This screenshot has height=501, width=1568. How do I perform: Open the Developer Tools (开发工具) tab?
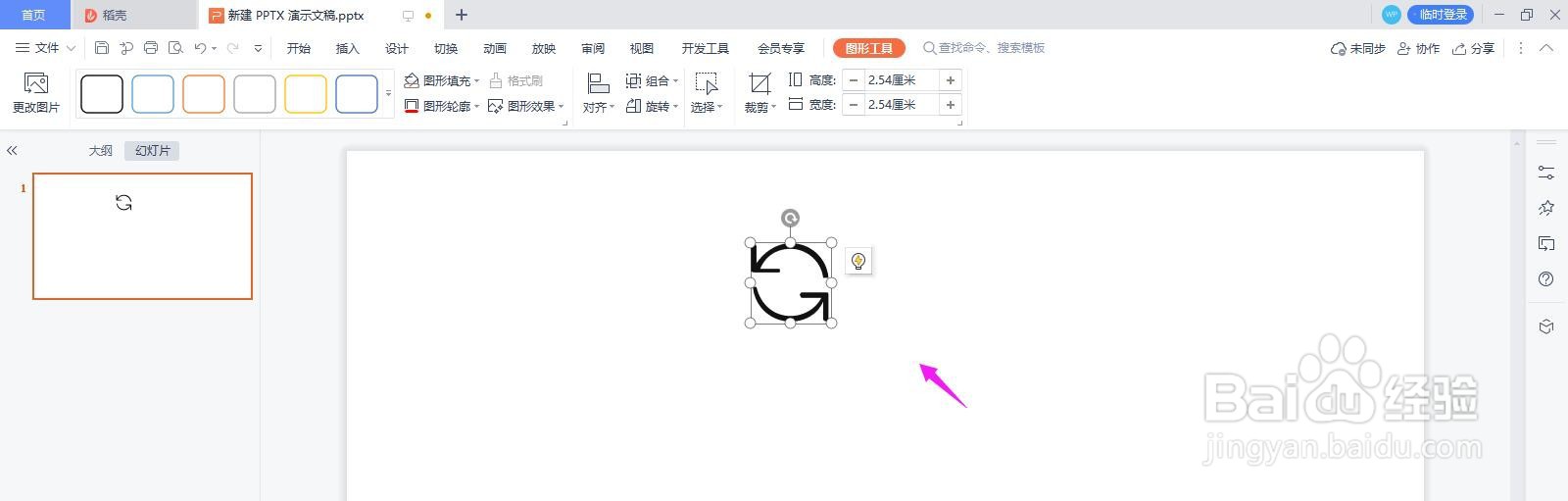[x=706, y=48]
